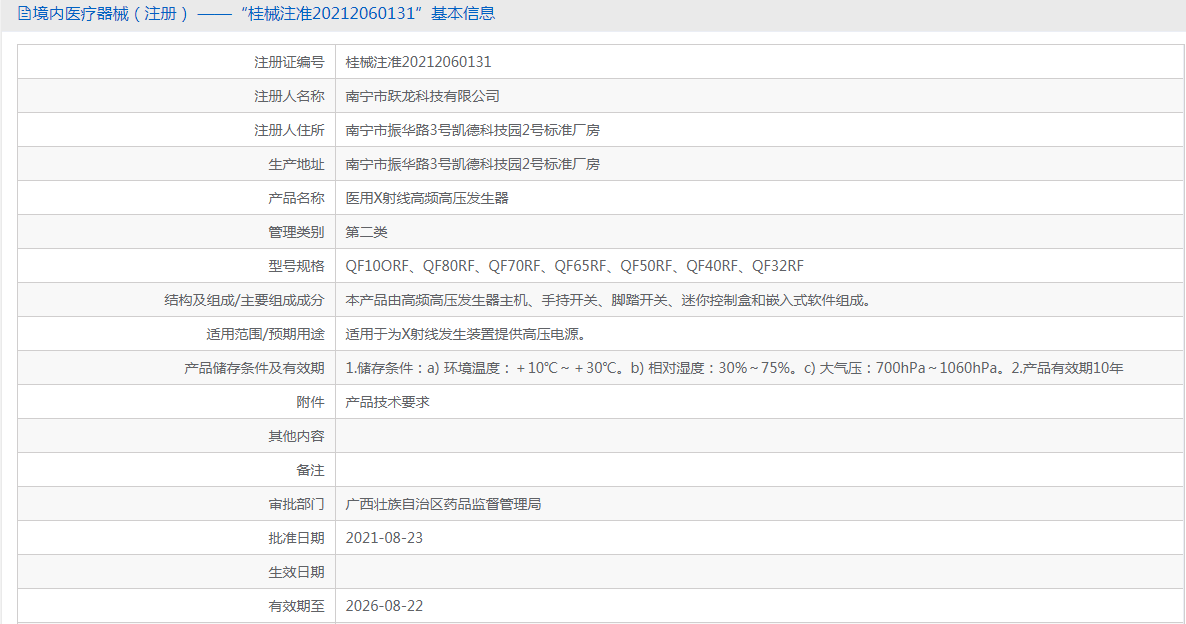
Task: Click the 适用范围/预期用途 label
Action: click(265, 334)
